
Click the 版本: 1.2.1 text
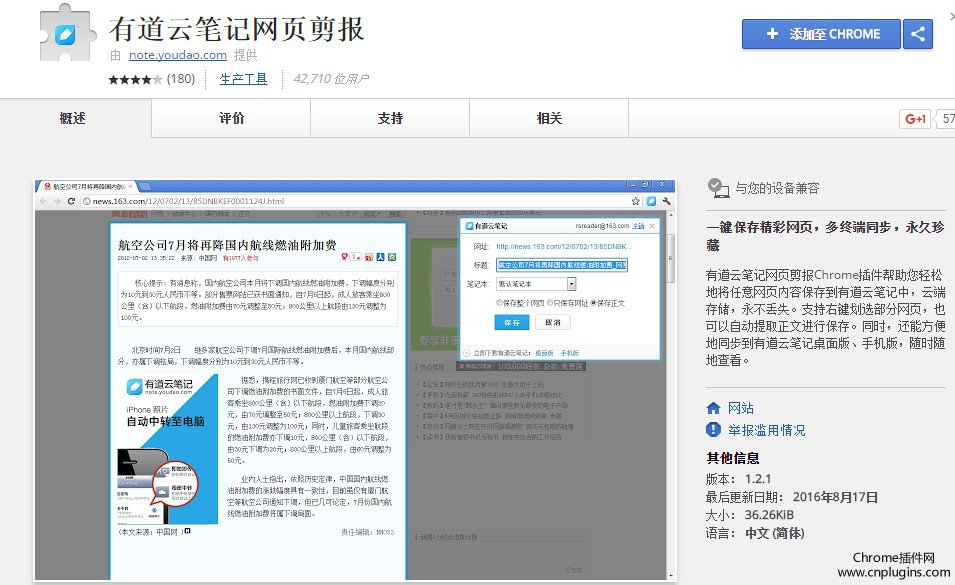coord(738,479)
